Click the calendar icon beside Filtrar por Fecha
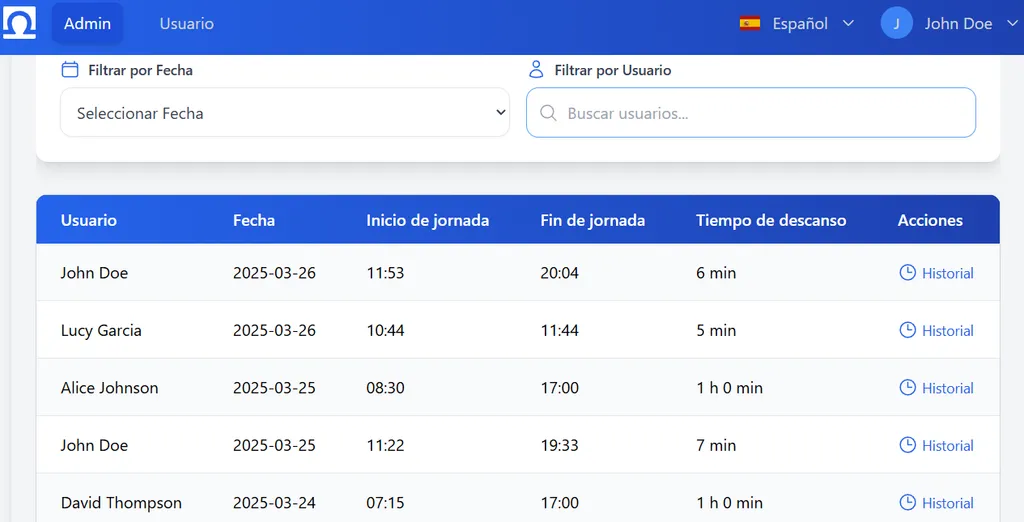The width and height of the screenshot is (1024, 522). [x=70, y=70]
